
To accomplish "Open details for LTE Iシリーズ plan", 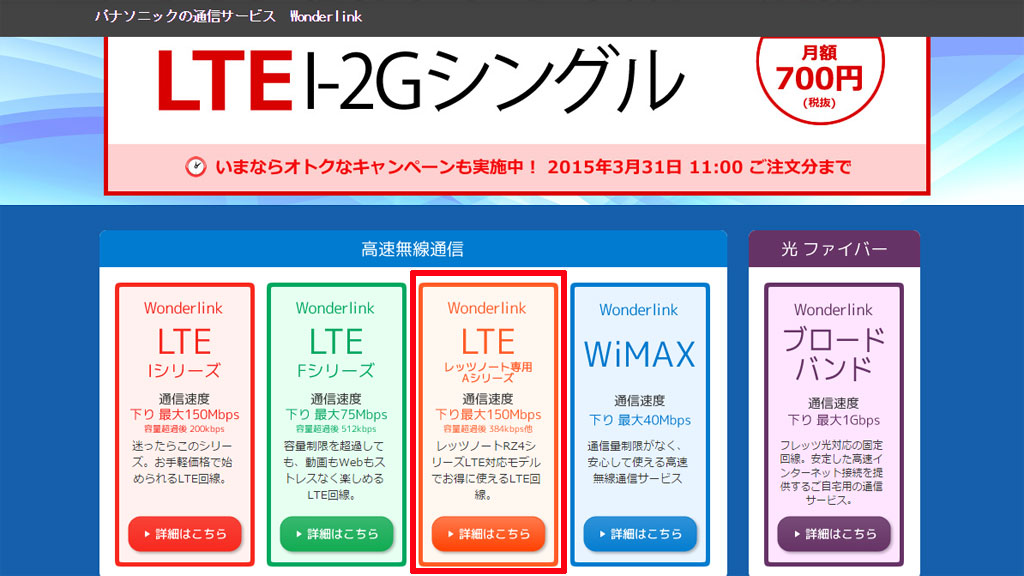I will (x=185, y=534).
